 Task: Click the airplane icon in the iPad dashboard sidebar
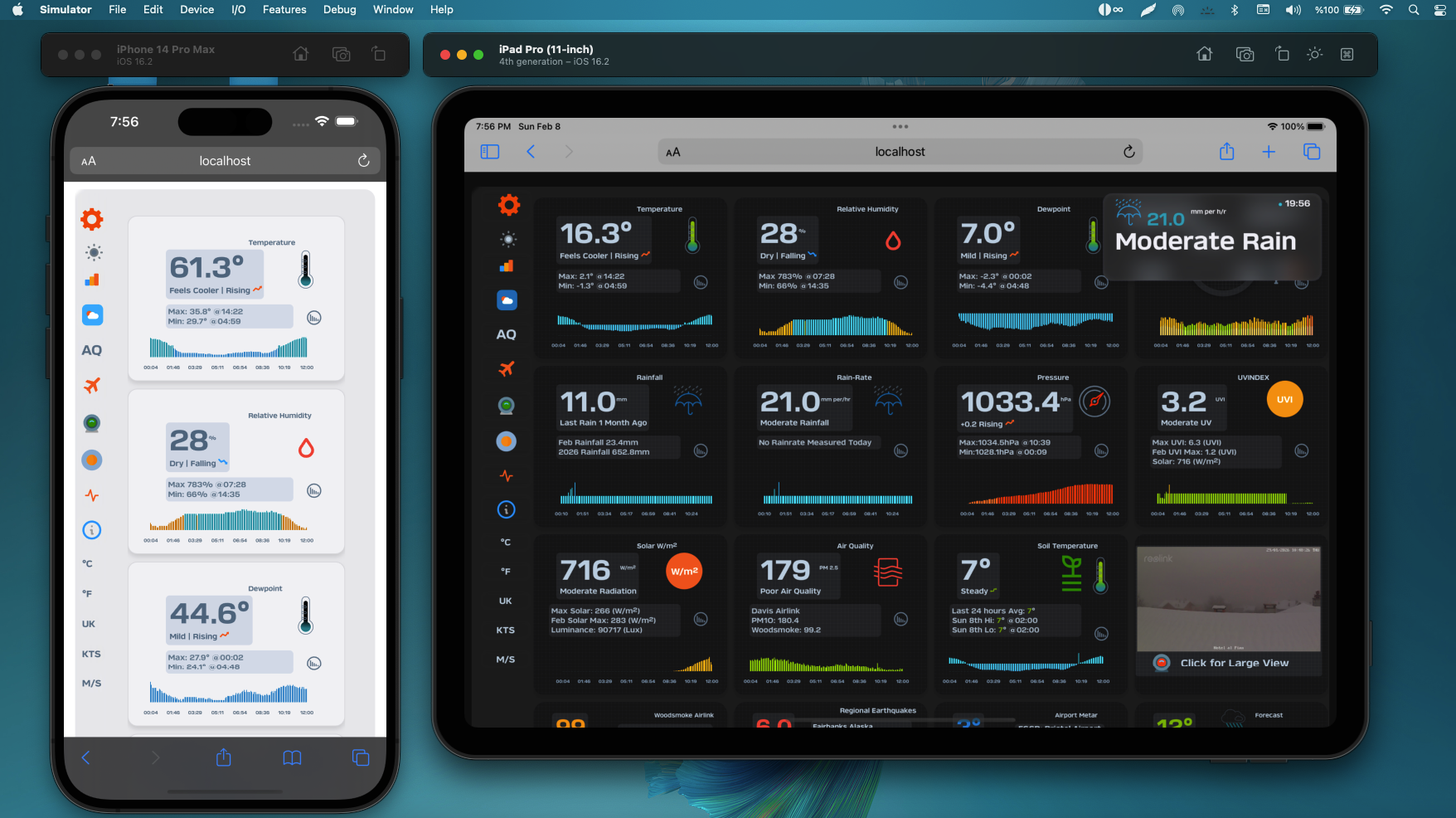507,368
